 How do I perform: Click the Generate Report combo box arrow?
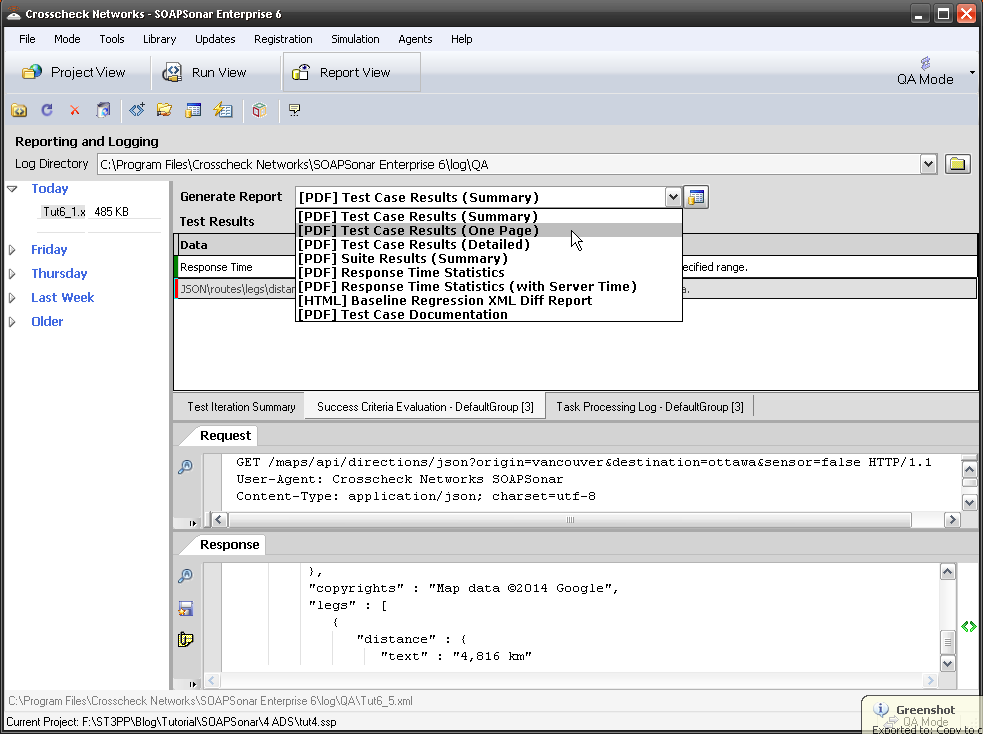point(673,197)
